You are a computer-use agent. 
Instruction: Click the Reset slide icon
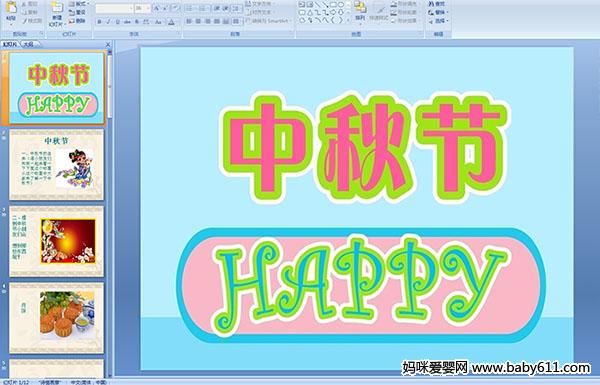point(72,12)
